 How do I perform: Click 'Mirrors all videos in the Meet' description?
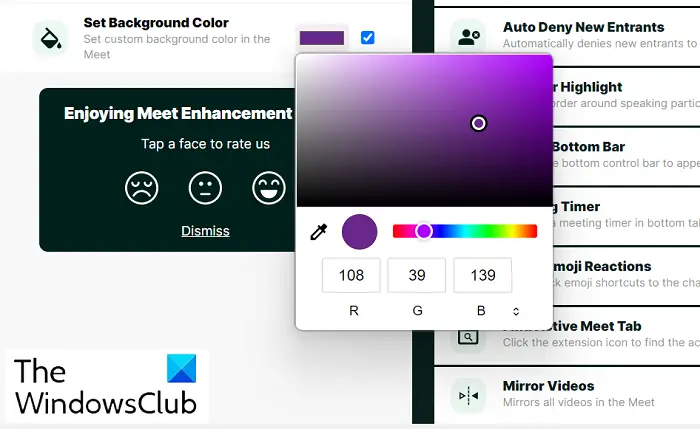coord(579,402)
